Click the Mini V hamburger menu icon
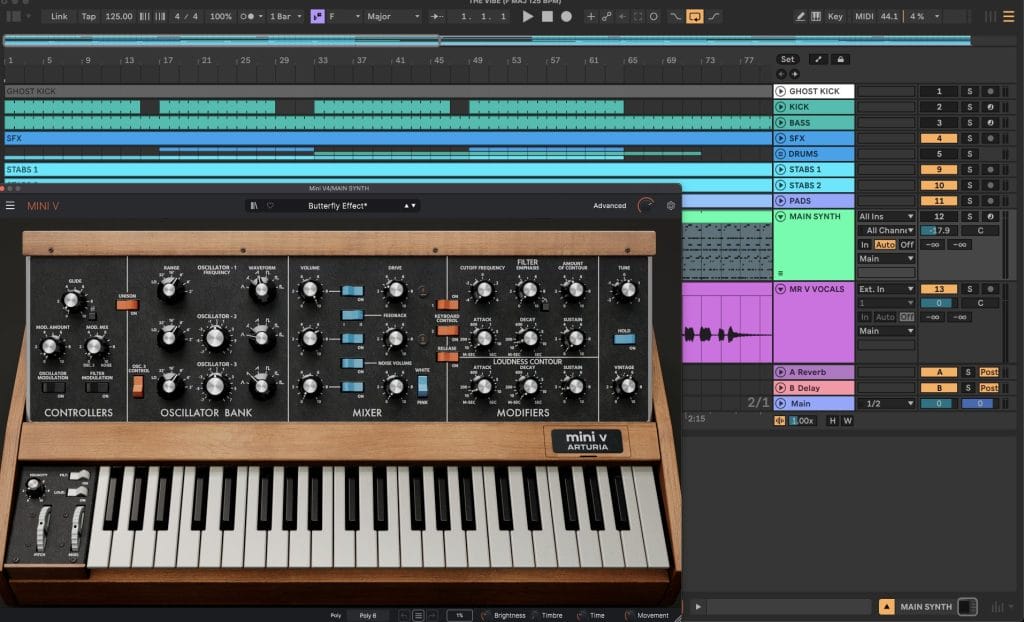This screenshot has height=622, width=1024. (x=10, y=205)
